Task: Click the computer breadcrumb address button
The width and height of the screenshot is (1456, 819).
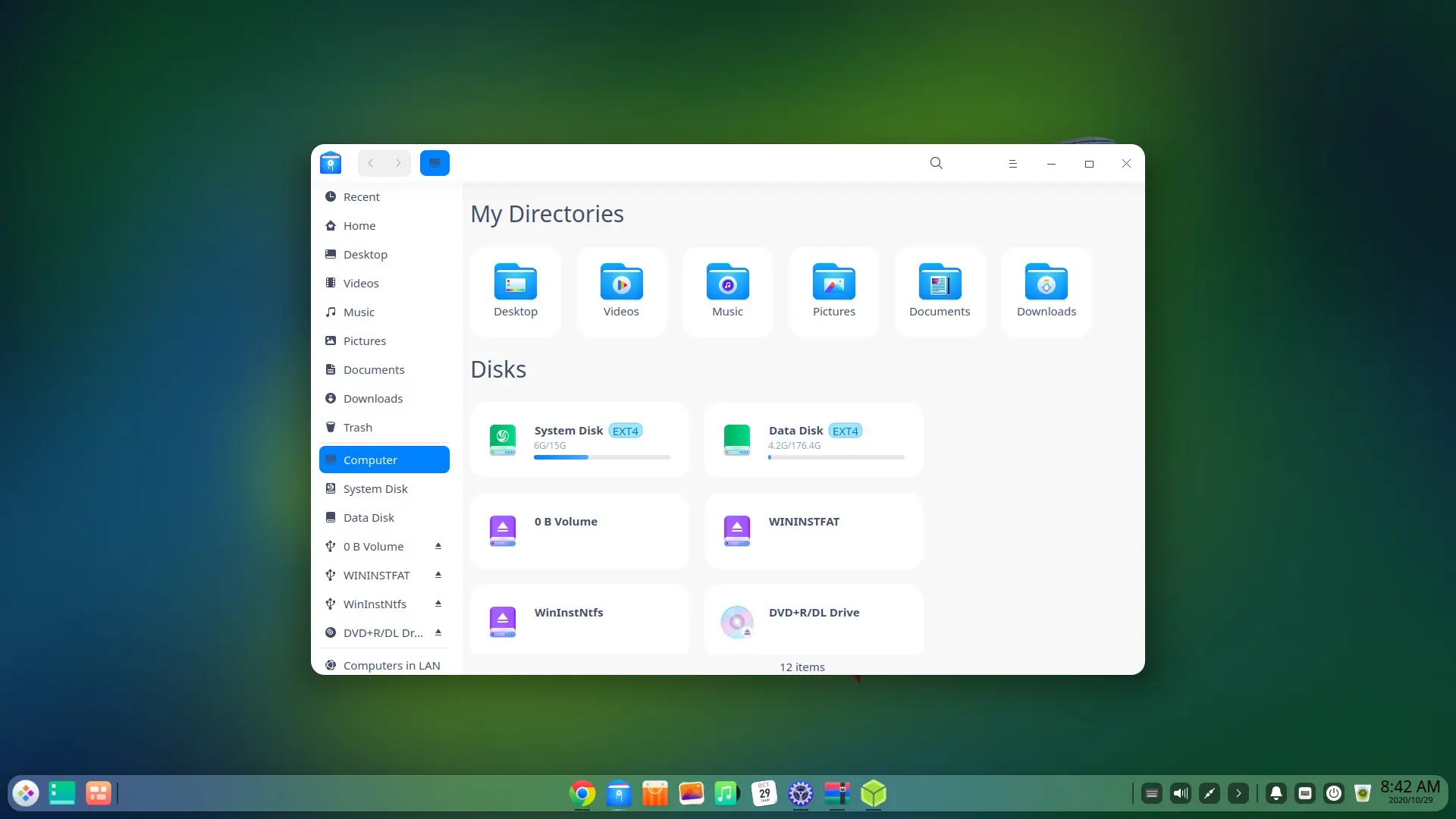Action: 435,163
